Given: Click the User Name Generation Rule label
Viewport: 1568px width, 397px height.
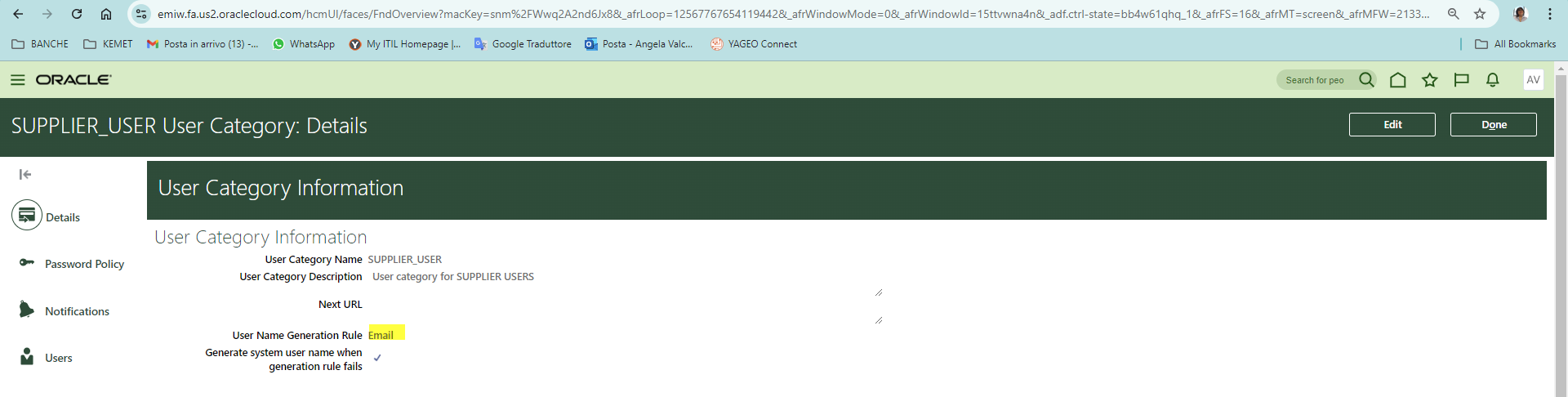Looking at the screenshot, I should coord(297,335).
